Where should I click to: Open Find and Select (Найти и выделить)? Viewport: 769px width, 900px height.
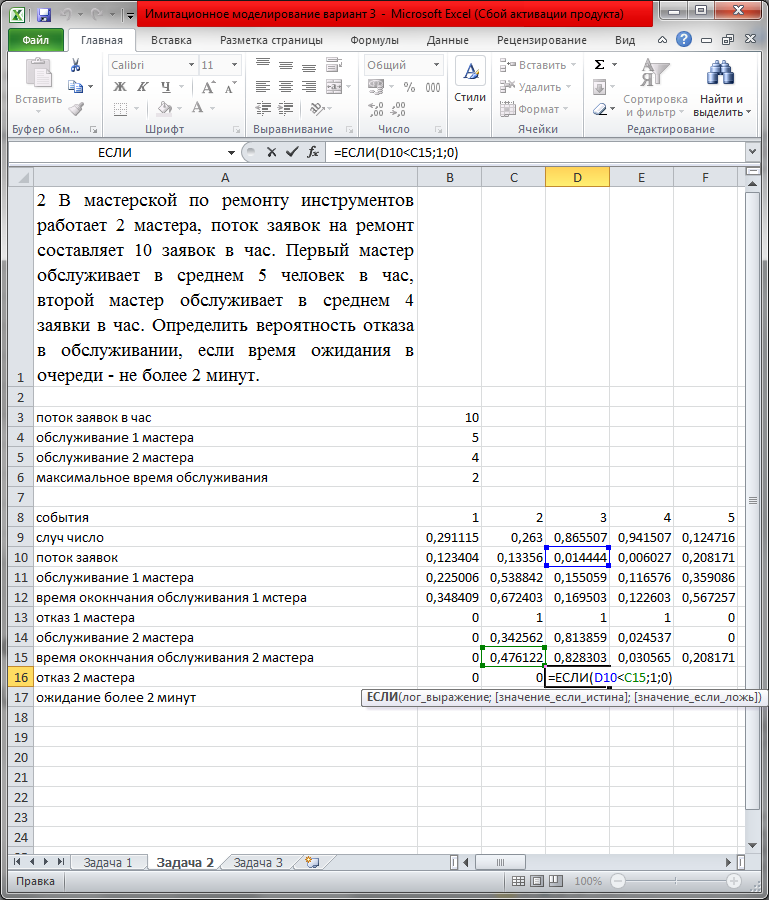click(722, 87)
